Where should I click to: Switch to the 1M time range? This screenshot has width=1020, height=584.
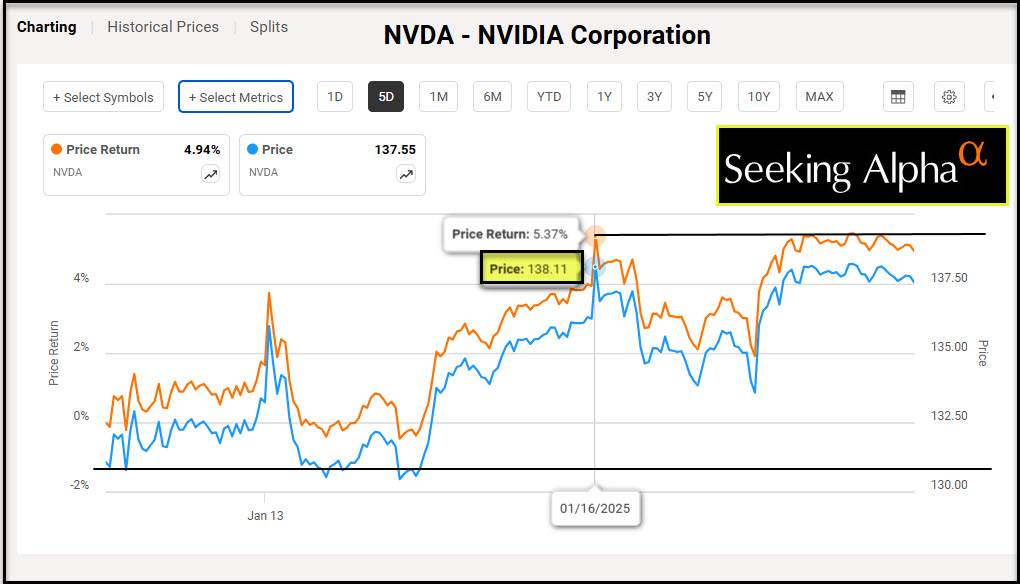coord(438,97)
